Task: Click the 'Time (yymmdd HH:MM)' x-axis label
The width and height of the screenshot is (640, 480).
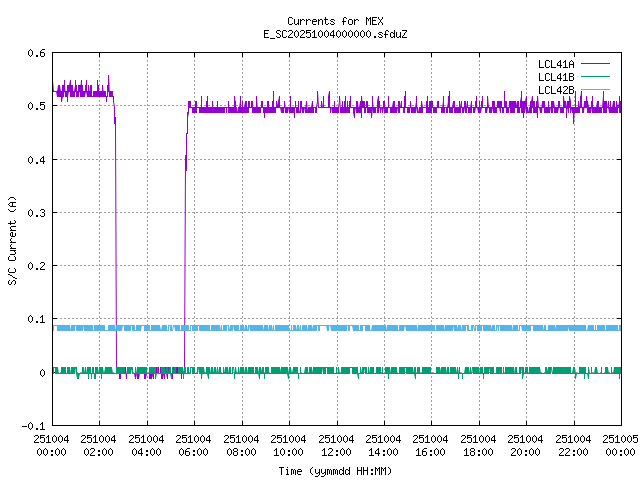Action: (335, 469)
